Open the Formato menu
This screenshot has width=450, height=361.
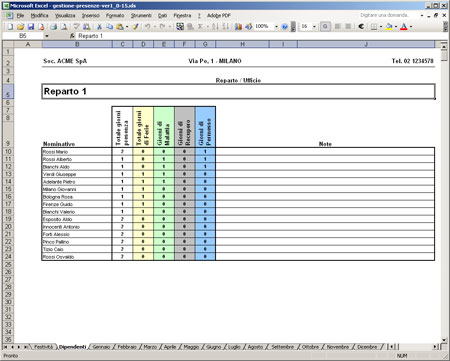click(x=115, y=15)
